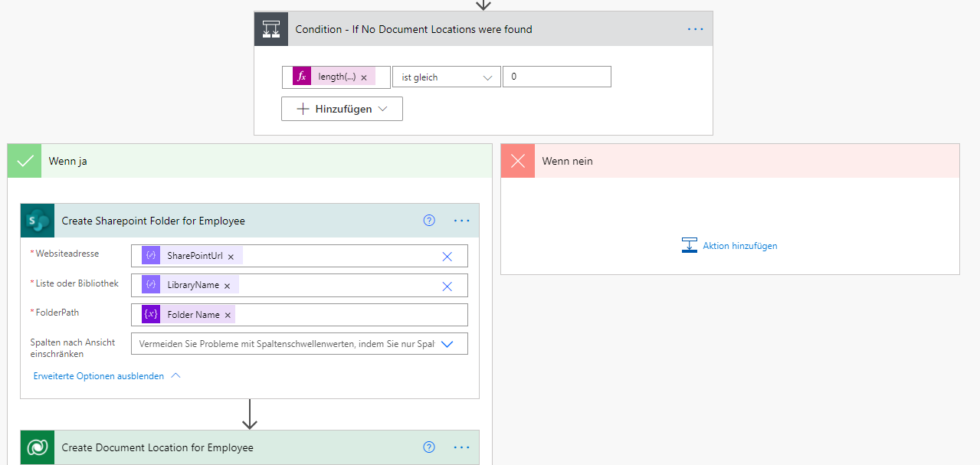
Task: Click the SharePoint icon on the folder action
Action: (38, 221)
